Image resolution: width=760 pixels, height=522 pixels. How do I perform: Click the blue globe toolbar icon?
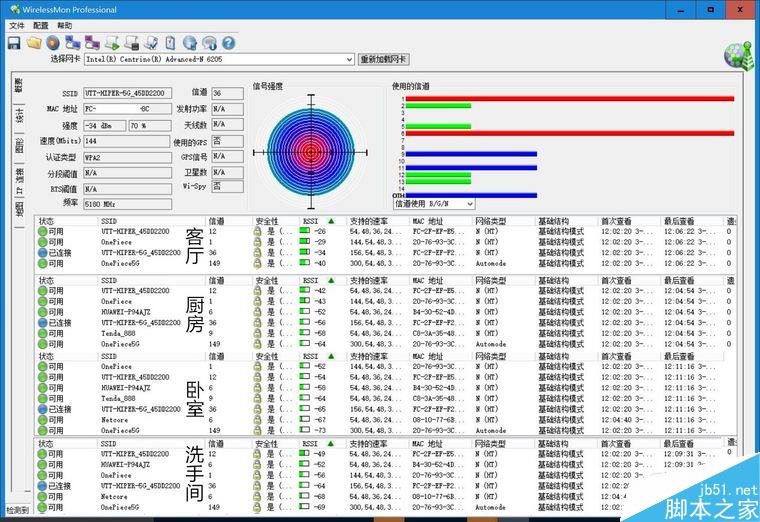[x=190, y=43]
